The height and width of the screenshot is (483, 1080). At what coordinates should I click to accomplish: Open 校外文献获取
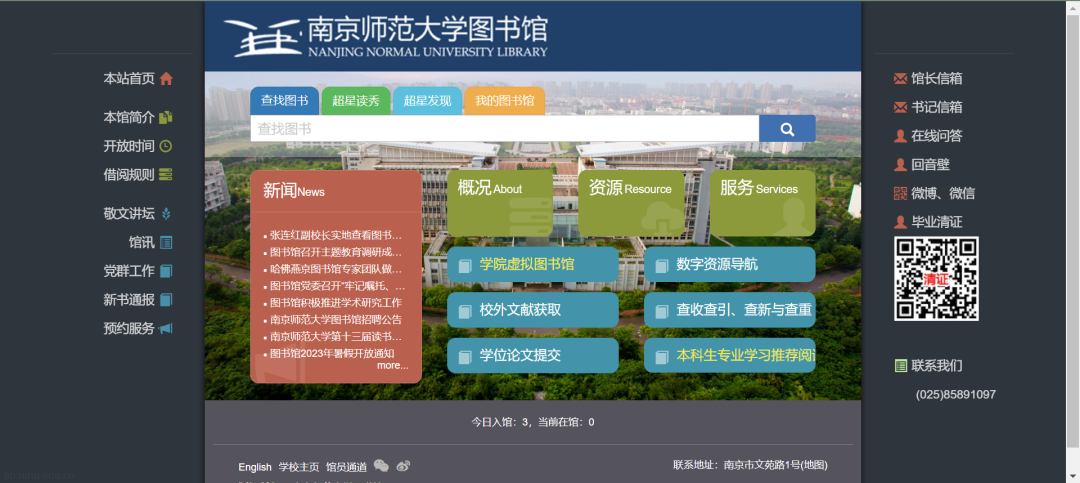point(532,310)
